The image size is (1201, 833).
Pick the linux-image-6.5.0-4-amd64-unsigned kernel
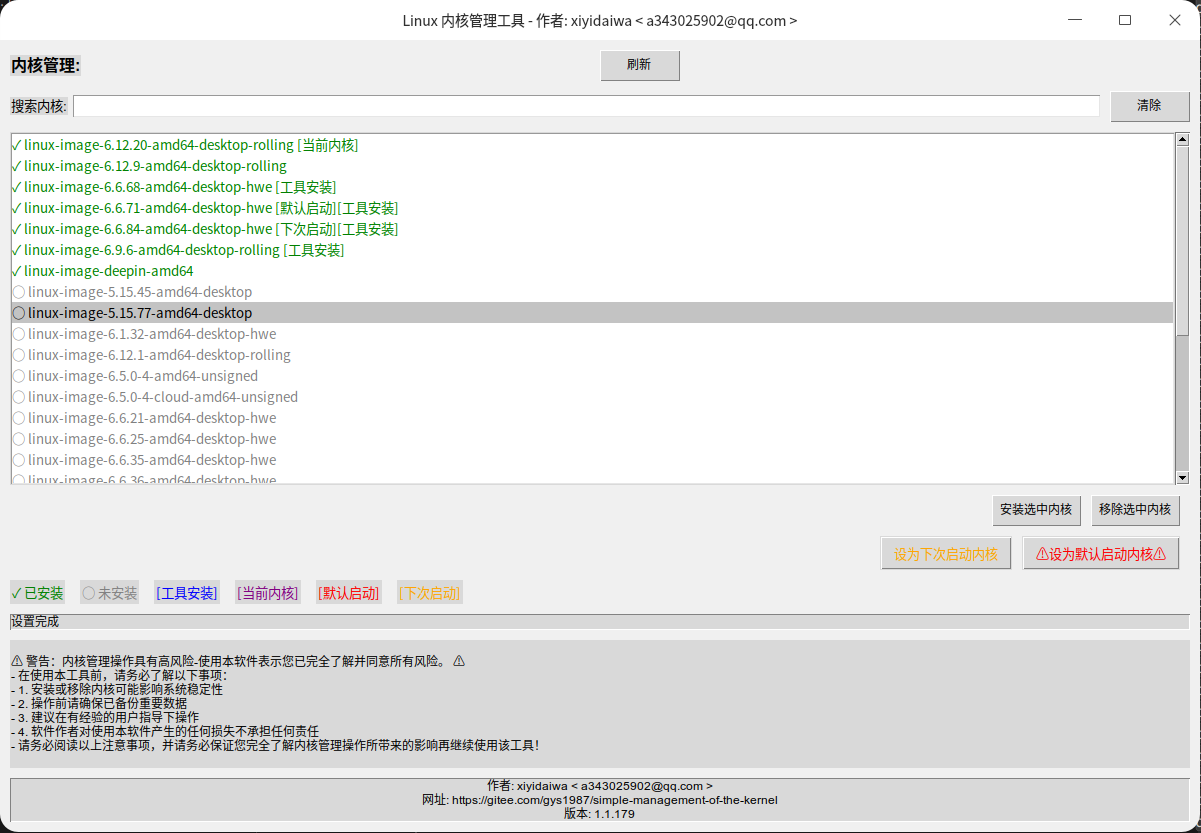(x=592, y=376)
